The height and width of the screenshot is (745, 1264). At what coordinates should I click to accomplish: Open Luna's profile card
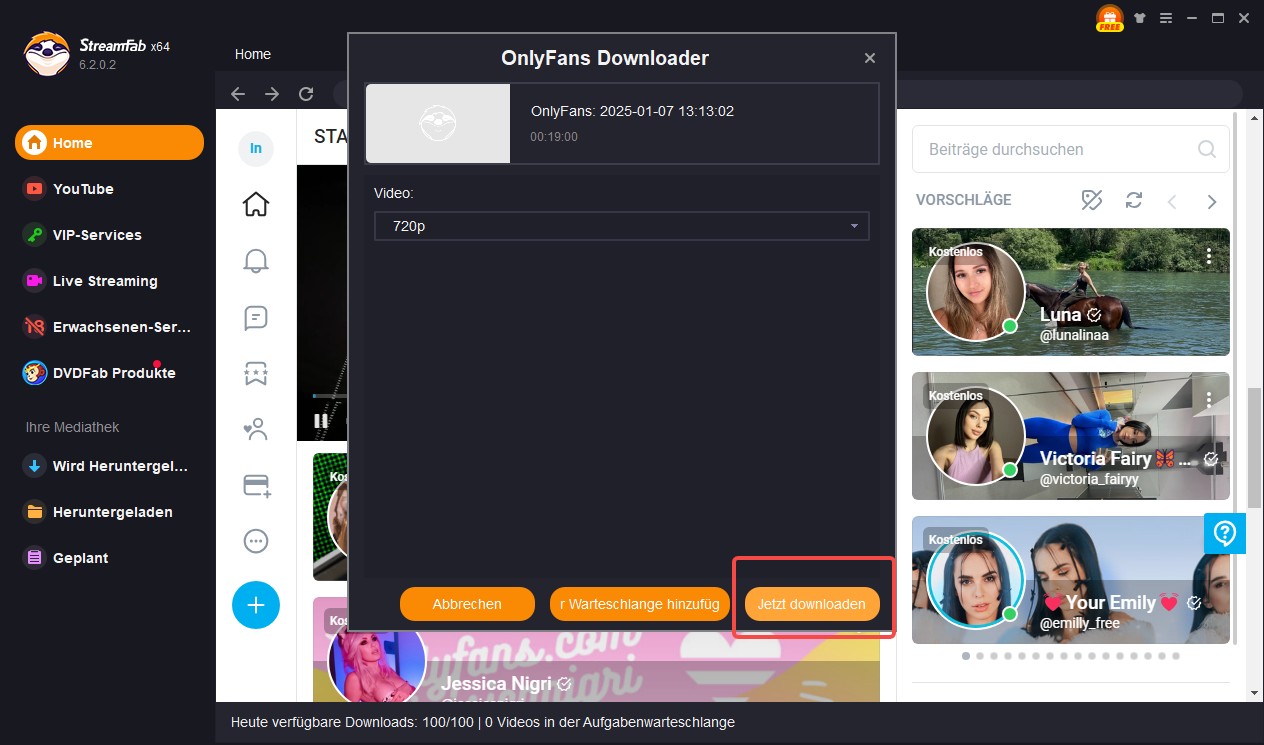tap(1071, 292)
